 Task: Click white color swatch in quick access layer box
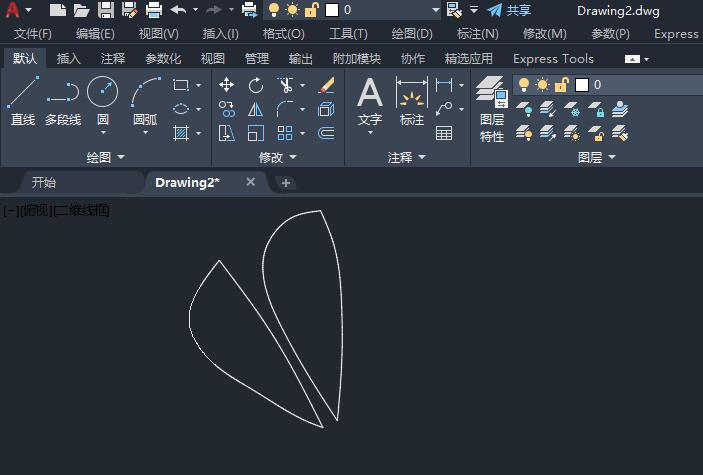pyautogui.click(x=332, y=10)
